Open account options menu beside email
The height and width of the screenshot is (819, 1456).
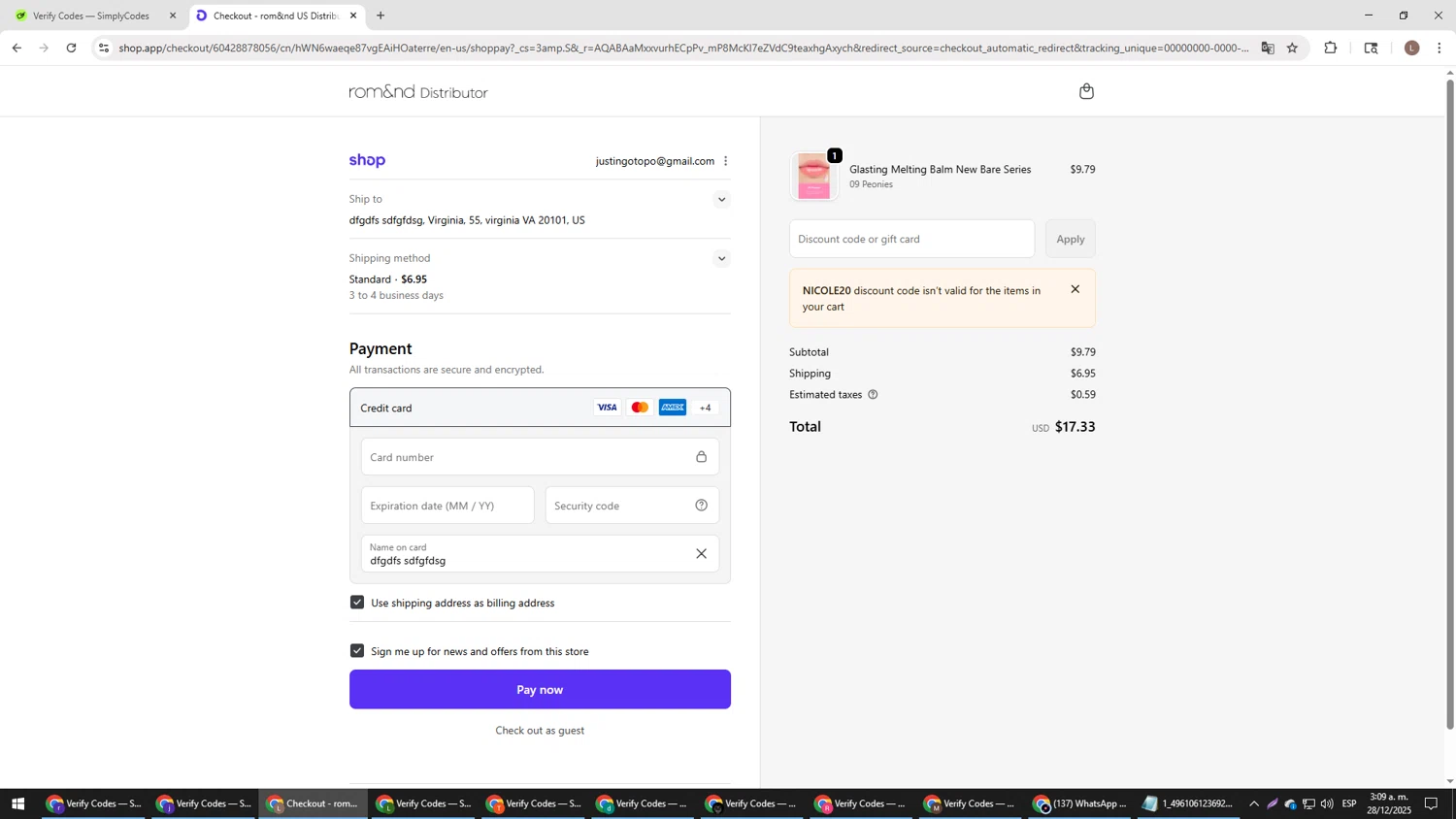(725, 161)
